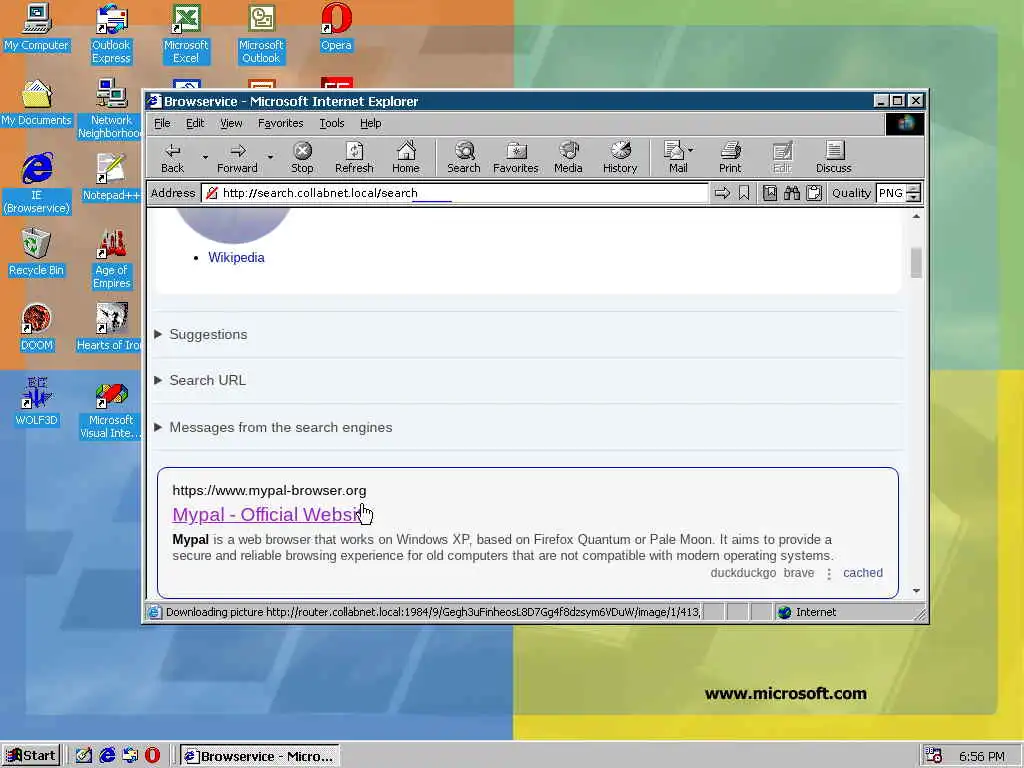Click the page scrollbar up arrow

916,216
